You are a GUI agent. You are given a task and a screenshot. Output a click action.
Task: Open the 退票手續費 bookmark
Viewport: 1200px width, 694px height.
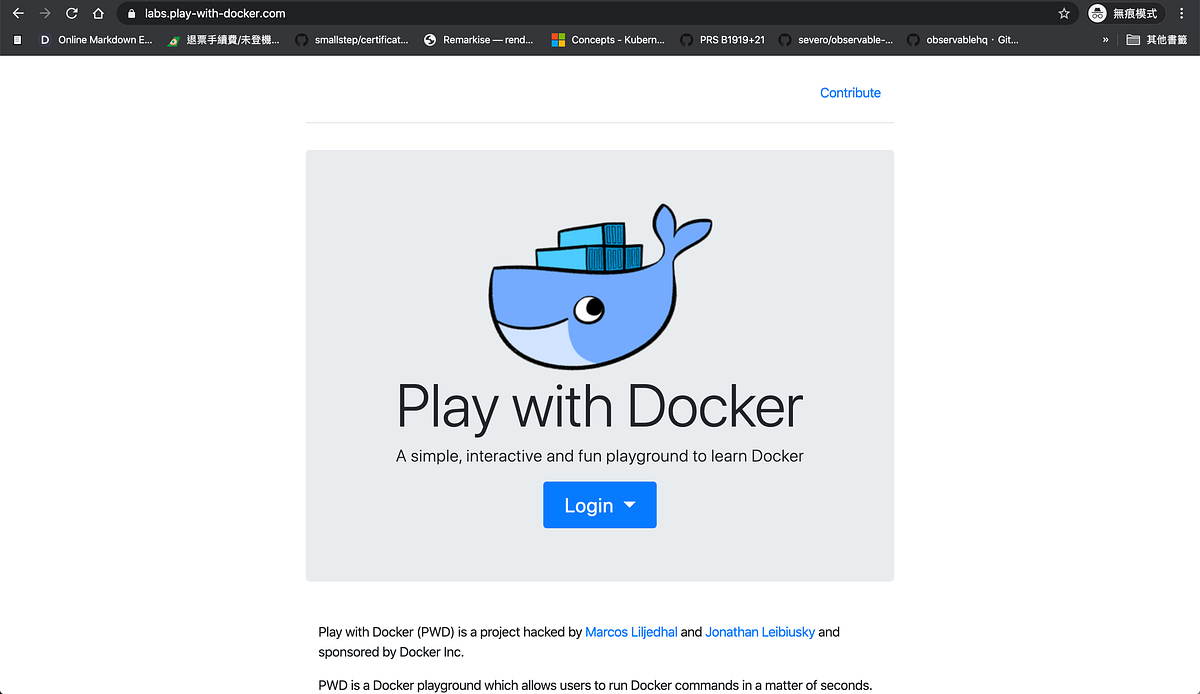[224, 40]
